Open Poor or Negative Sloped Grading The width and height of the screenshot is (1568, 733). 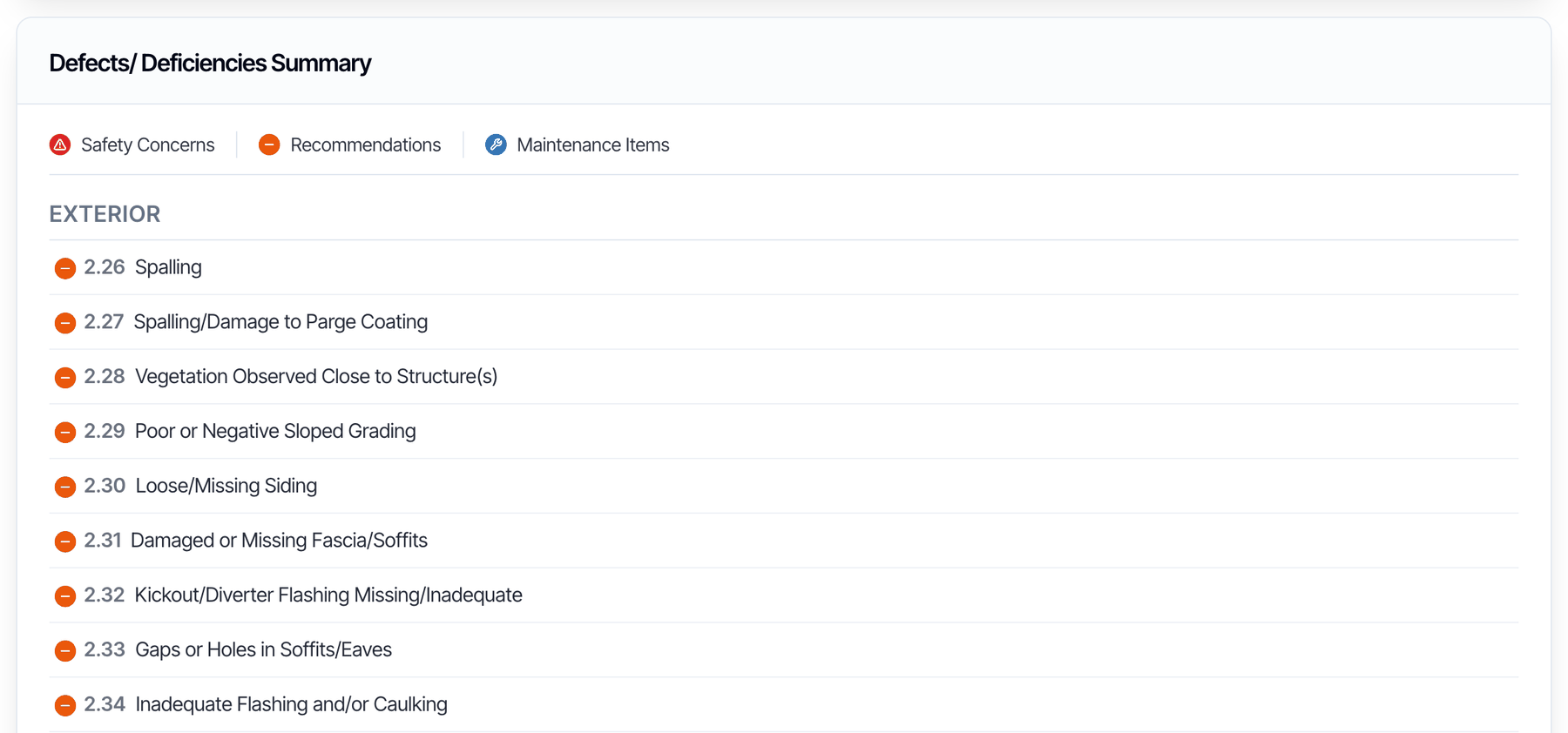click(275, 431)
